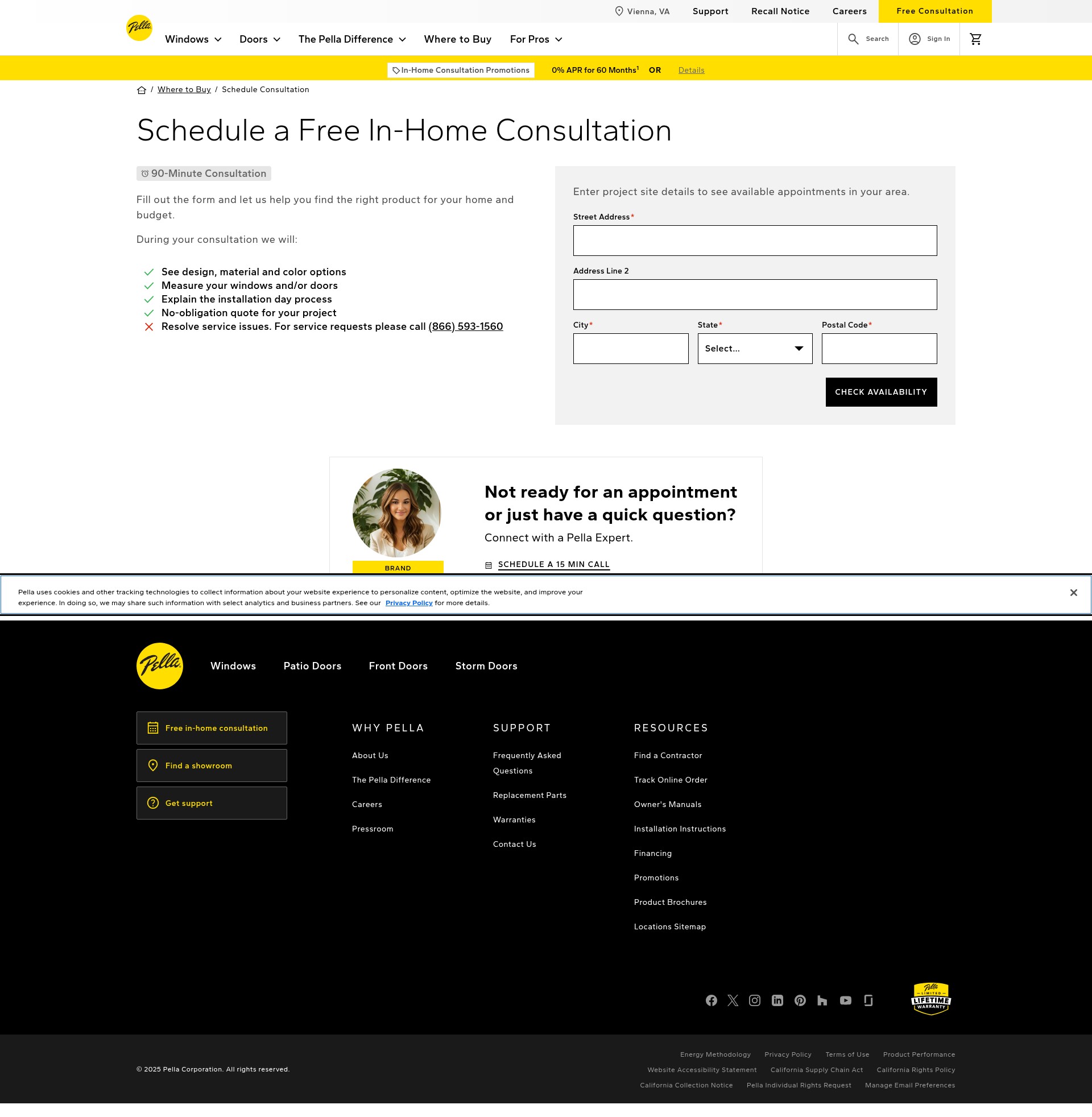1092x1117 pixels.
Task: Click the Pella logo in the header
Action: point(139,27)
